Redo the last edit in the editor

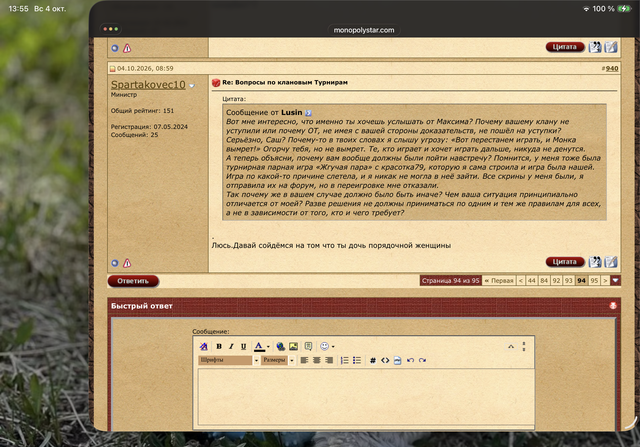pos(422,360)
